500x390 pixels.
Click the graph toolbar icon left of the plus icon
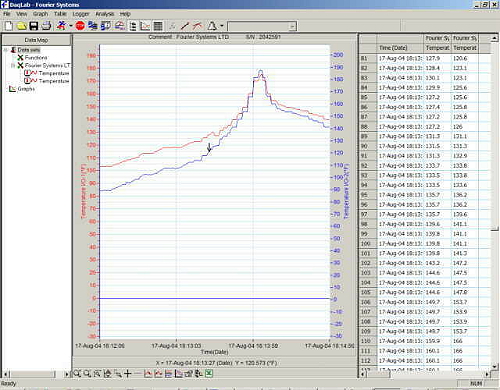[118, 374]
